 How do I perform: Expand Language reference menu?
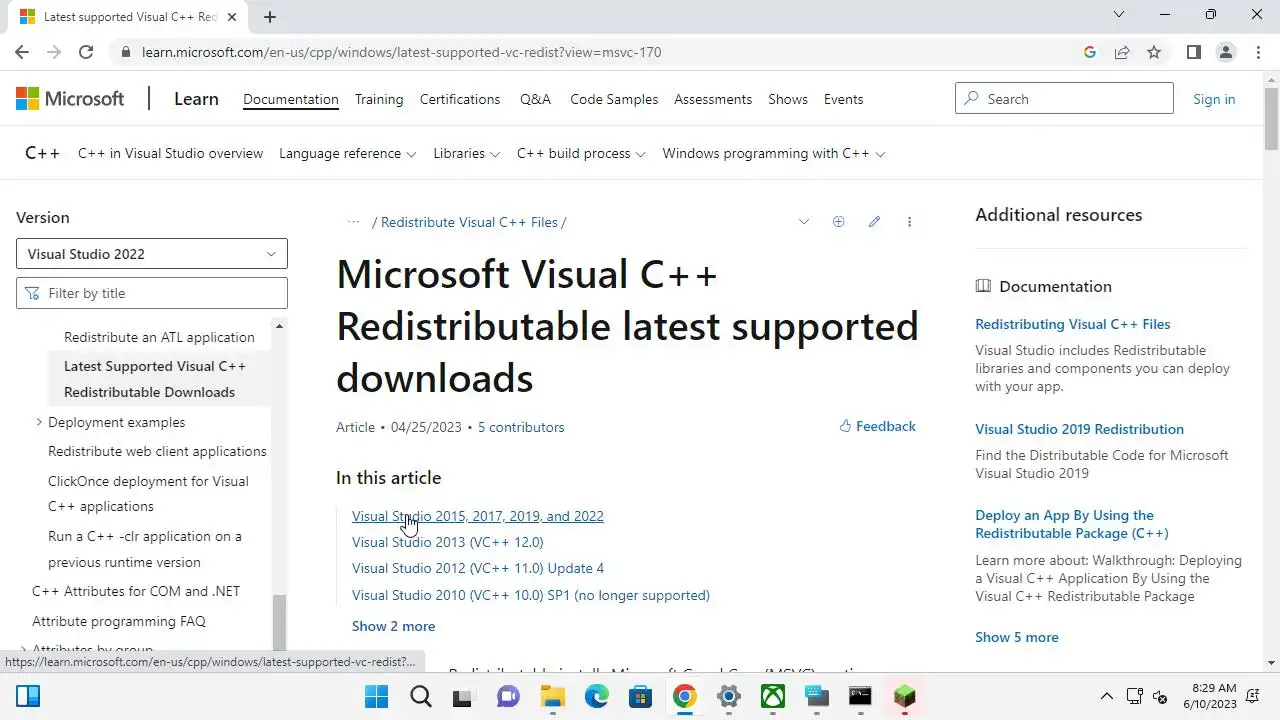(347, 153)
